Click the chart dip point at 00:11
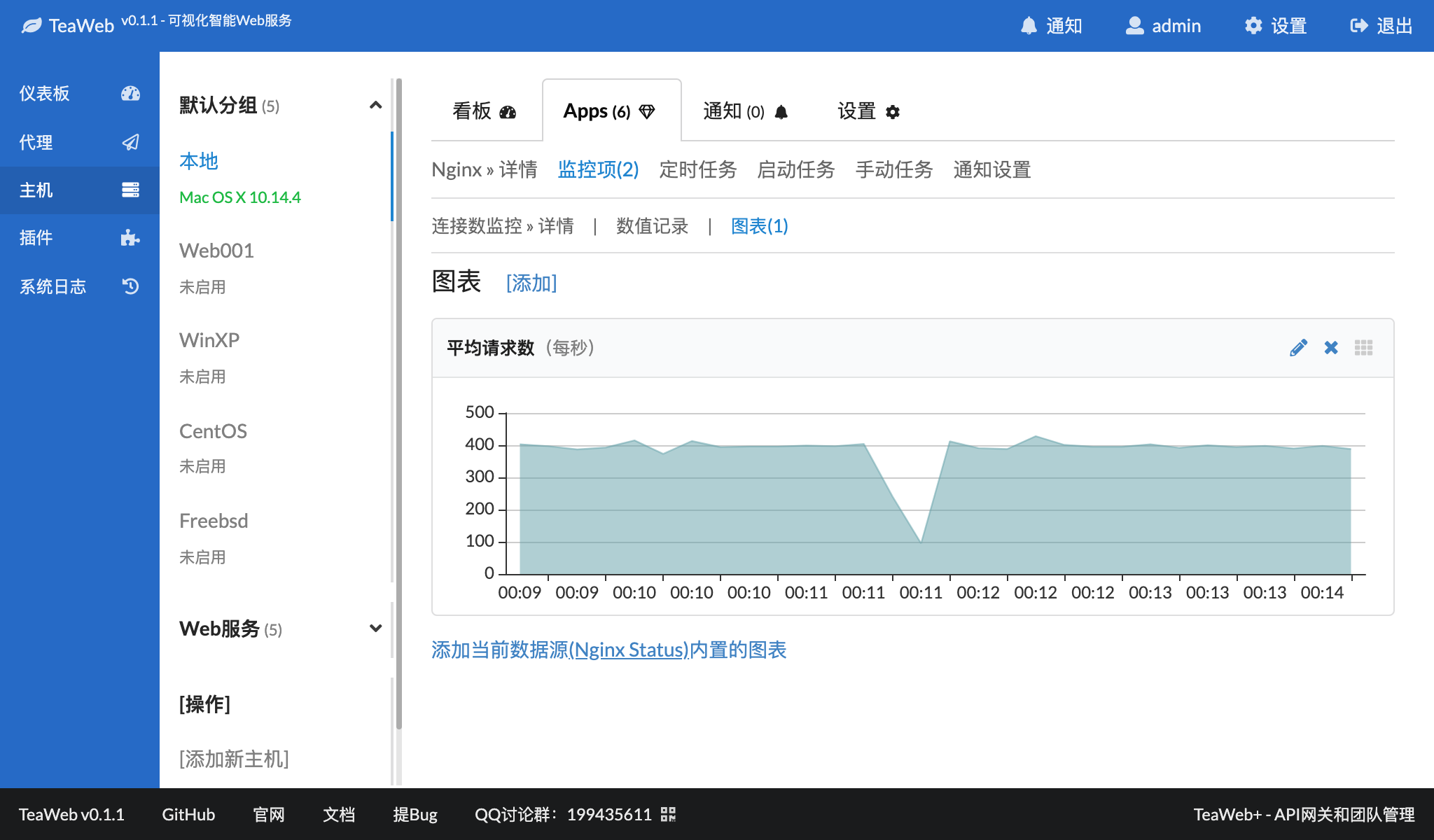The width and height of the screenshot is (1434, 840). 921,542
